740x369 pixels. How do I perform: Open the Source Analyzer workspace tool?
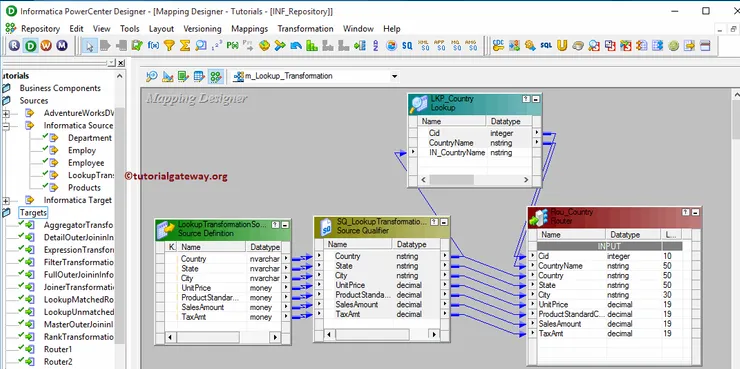(152, 76)
